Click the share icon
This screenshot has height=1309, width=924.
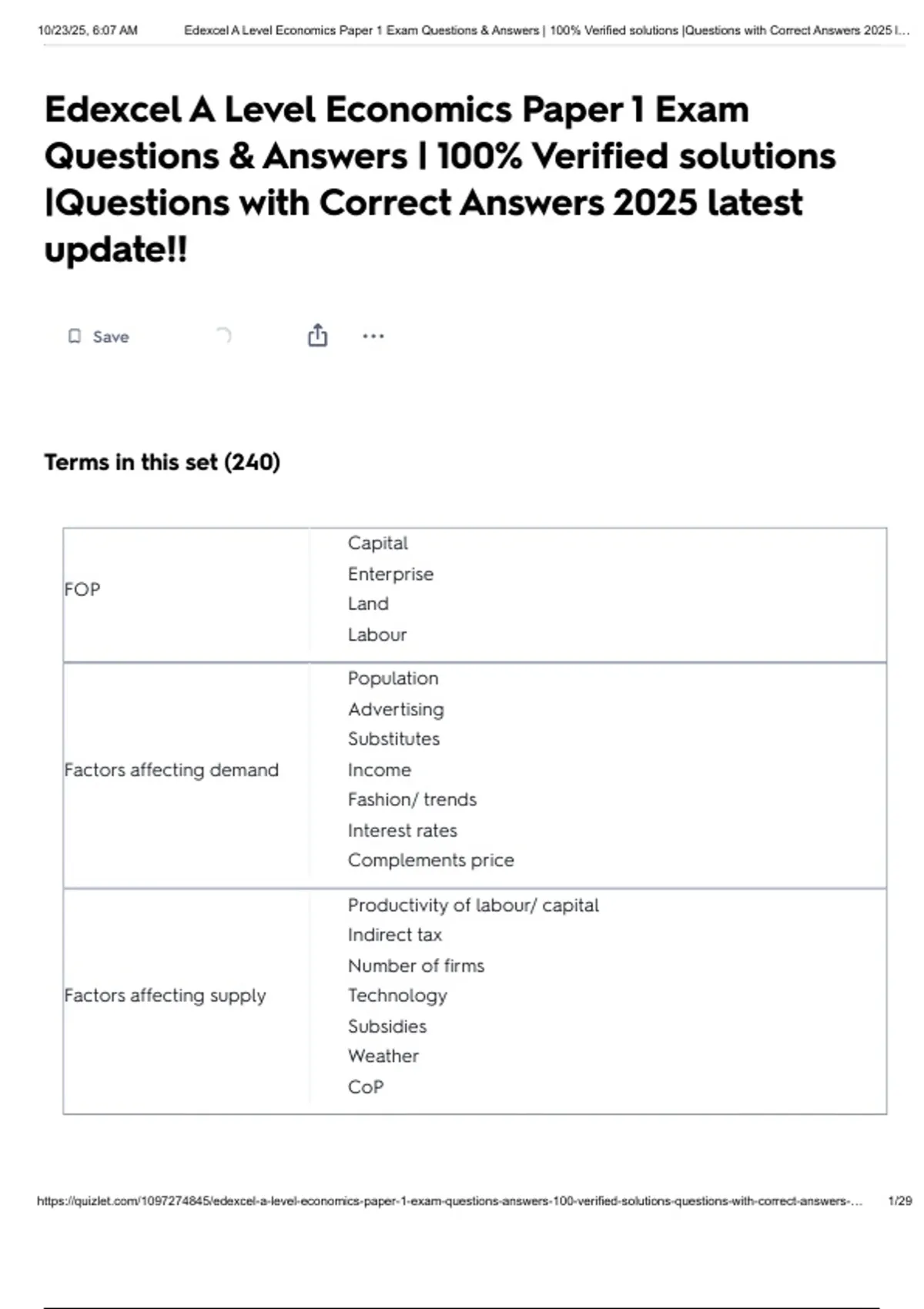point(317,336)
